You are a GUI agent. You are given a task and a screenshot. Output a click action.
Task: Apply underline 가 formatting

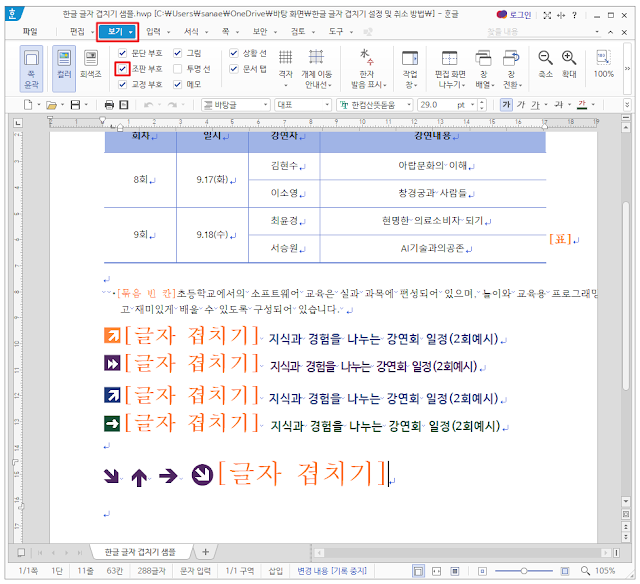[x=535, y=105]
